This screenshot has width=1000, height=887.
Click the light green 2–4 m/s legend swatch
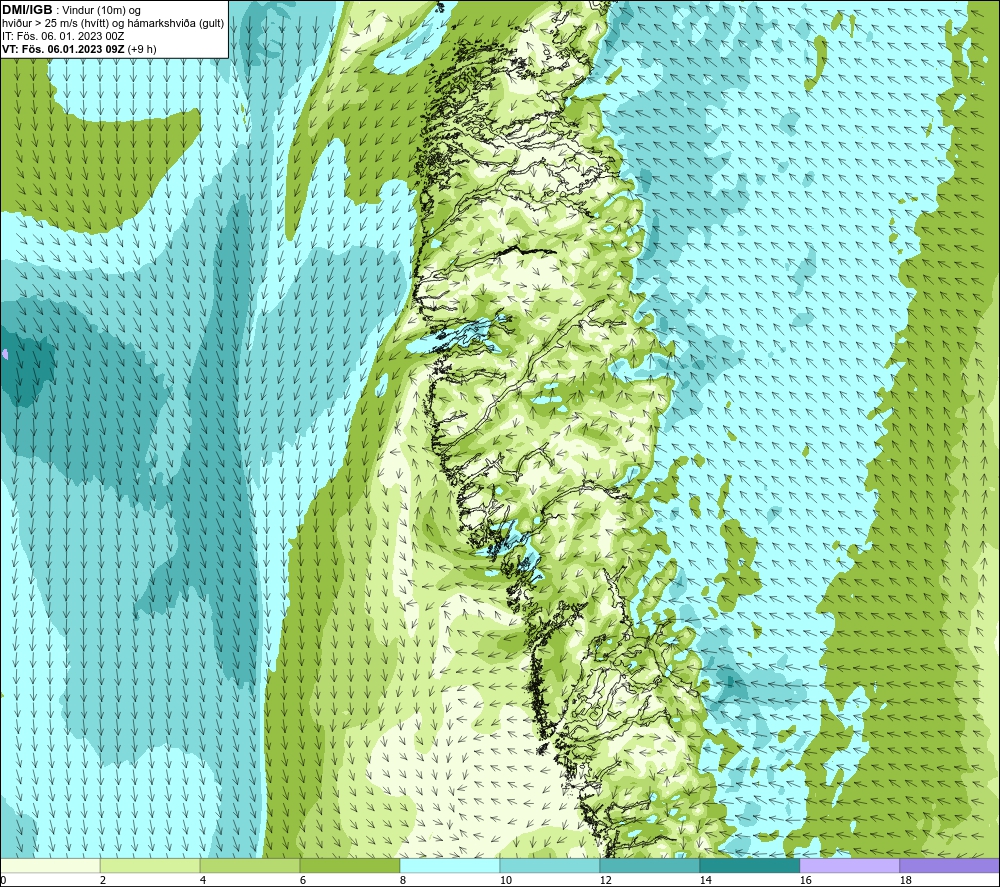tap(150, 865)
